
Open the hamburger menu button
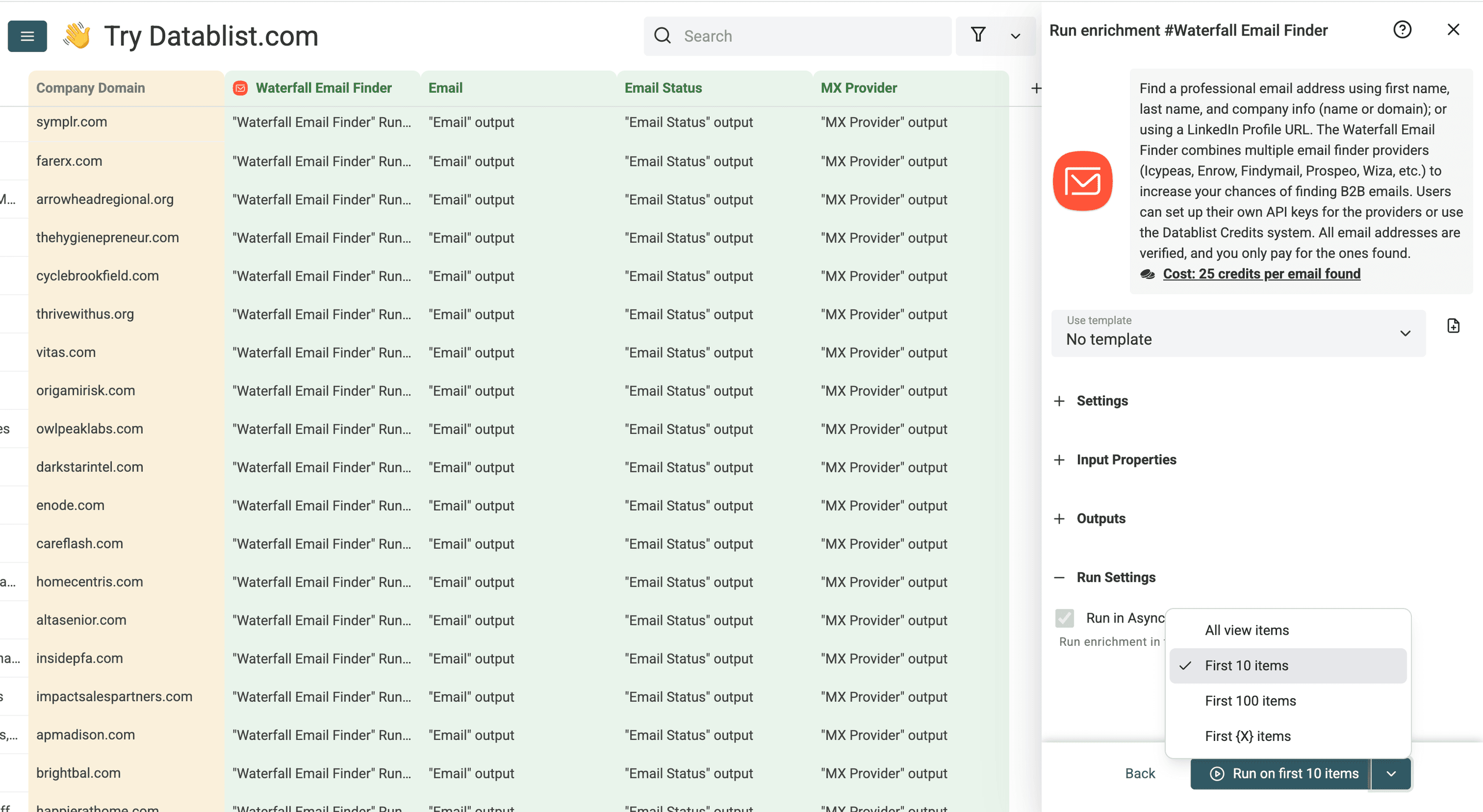point(27,36)
